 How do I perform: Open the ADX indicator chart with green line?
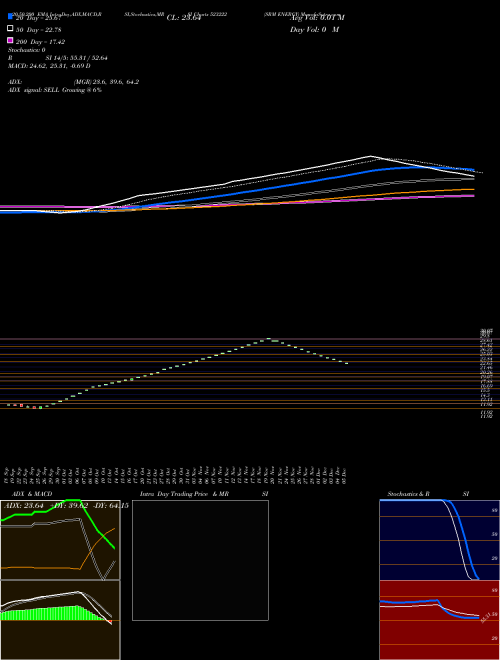click(60, 540)
